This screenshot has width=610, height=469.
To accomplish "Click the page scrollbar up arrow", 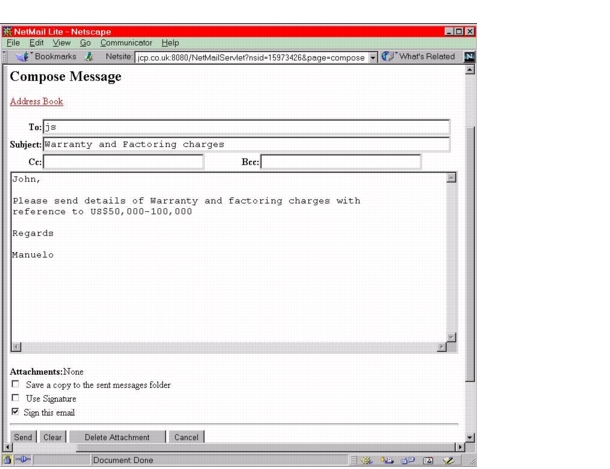I will tap(470, 70).
